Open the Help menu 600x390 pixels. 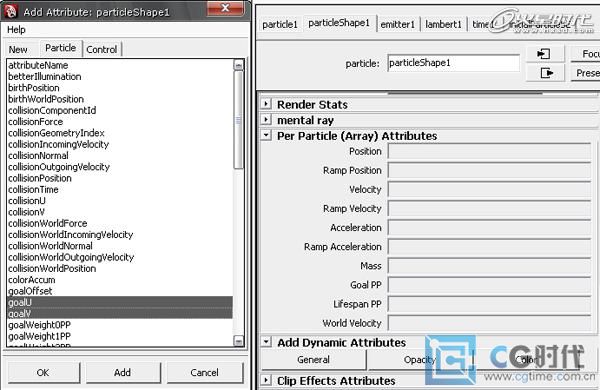click(x=16, y=29)
